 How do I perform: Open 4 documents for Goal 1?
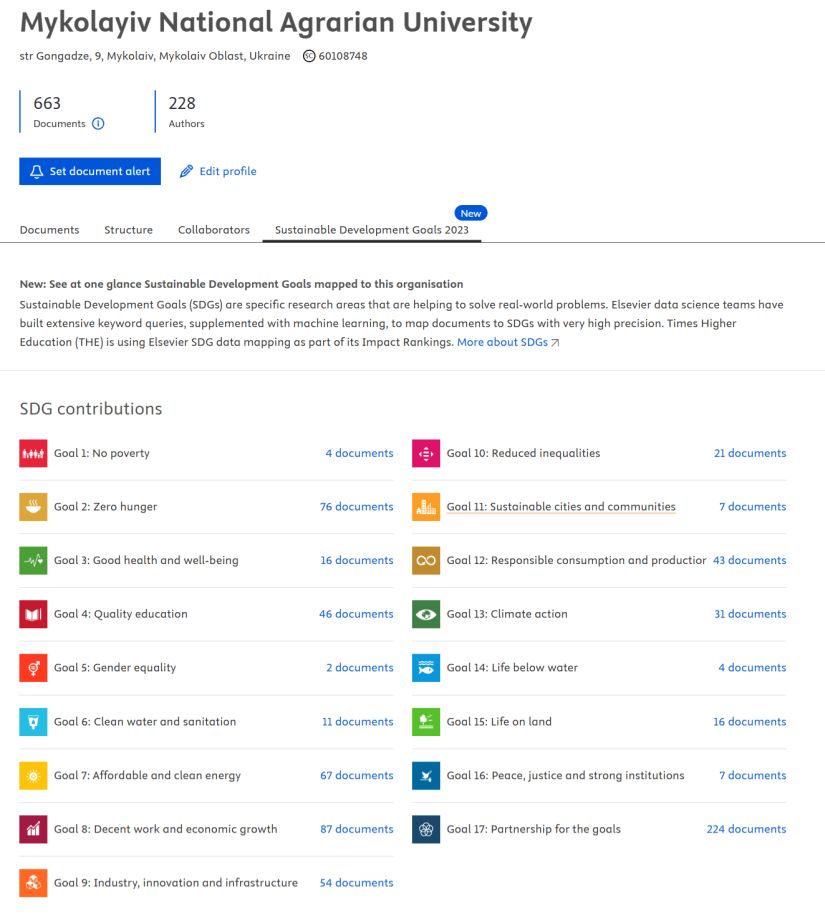point(359,453)
